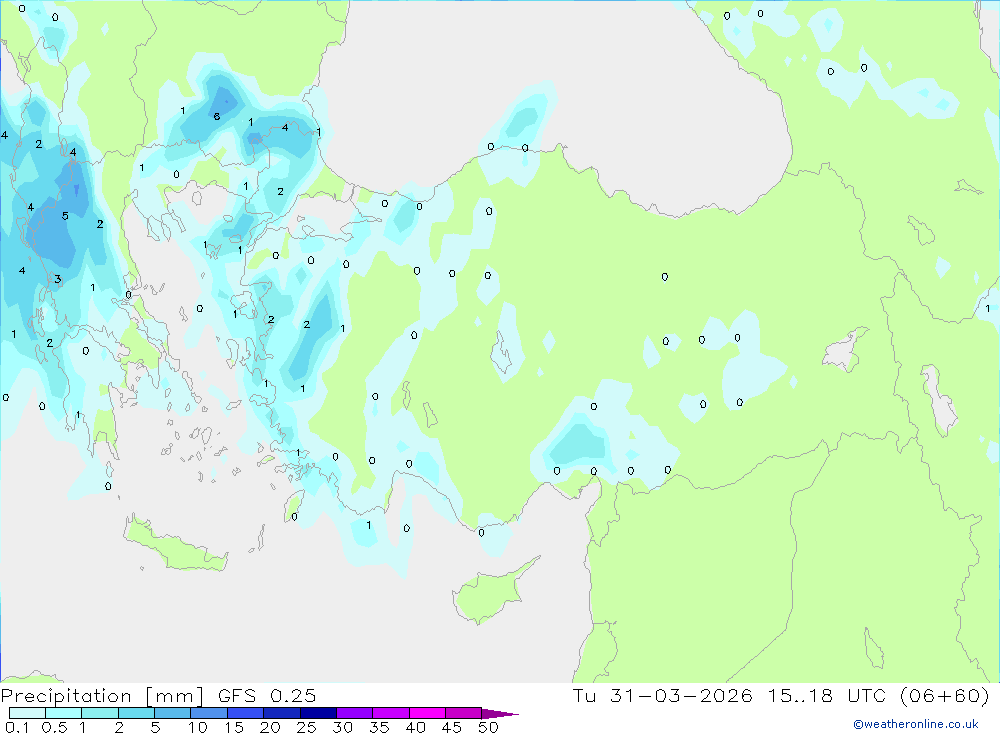The height and width of the screenshot is (733, 1000).
Task: Click the 1–2 mm legend color swatch
Action: click(100, 713)
